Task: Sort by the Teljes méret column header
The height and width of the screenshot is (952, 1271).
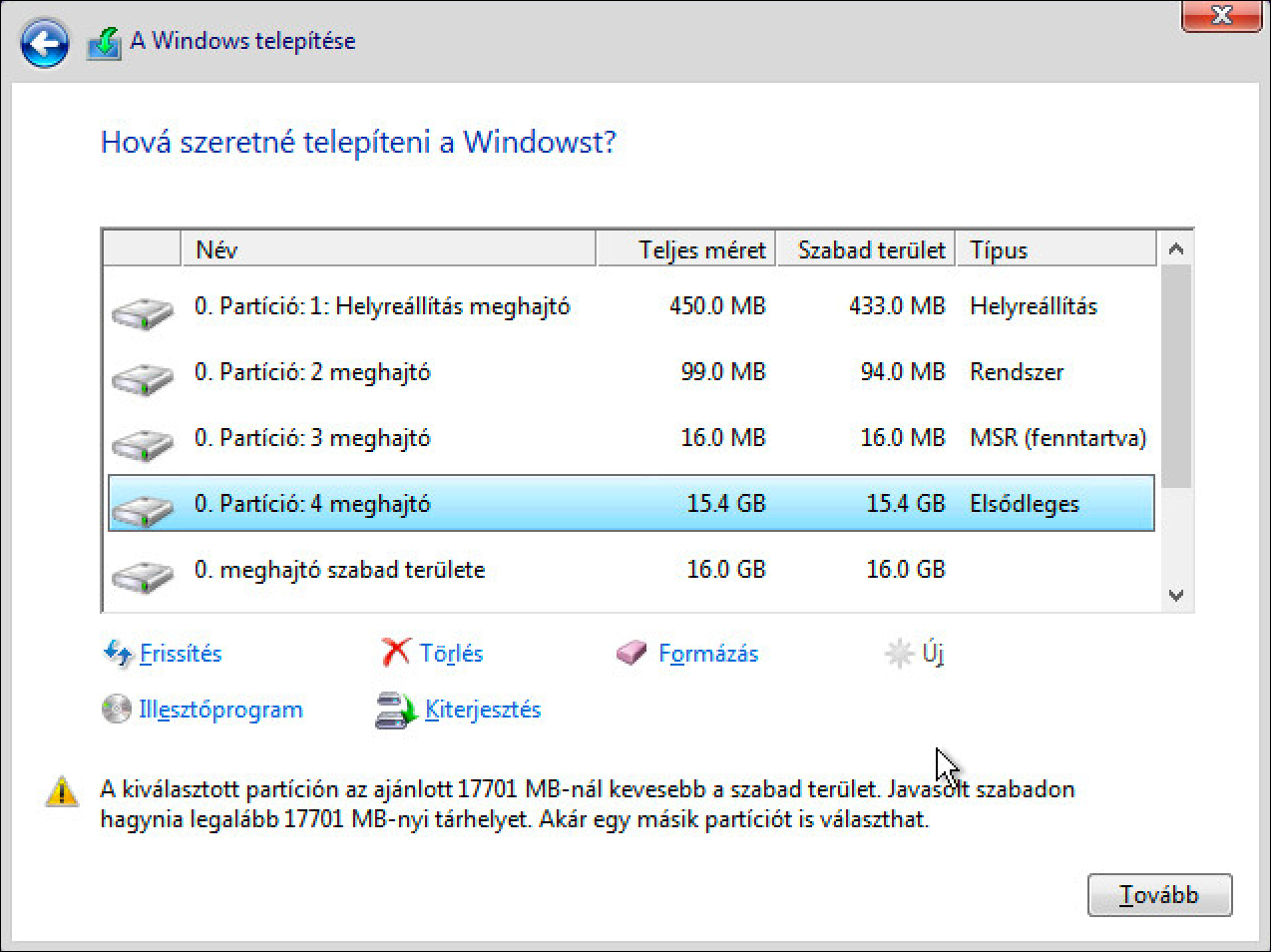Action: coord(686,249)
